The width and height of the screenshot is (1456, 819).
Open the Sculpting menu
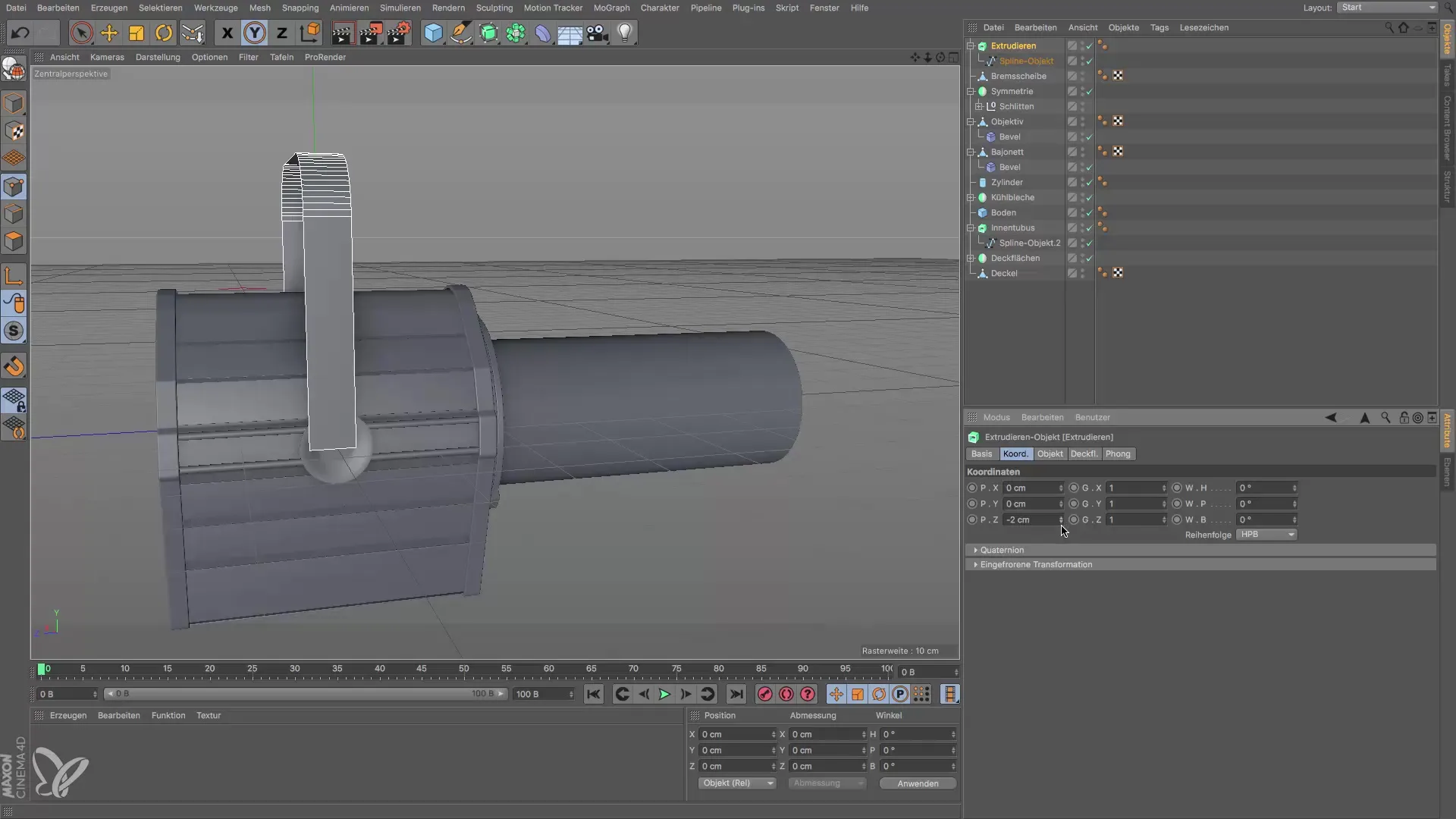(494, 8)
